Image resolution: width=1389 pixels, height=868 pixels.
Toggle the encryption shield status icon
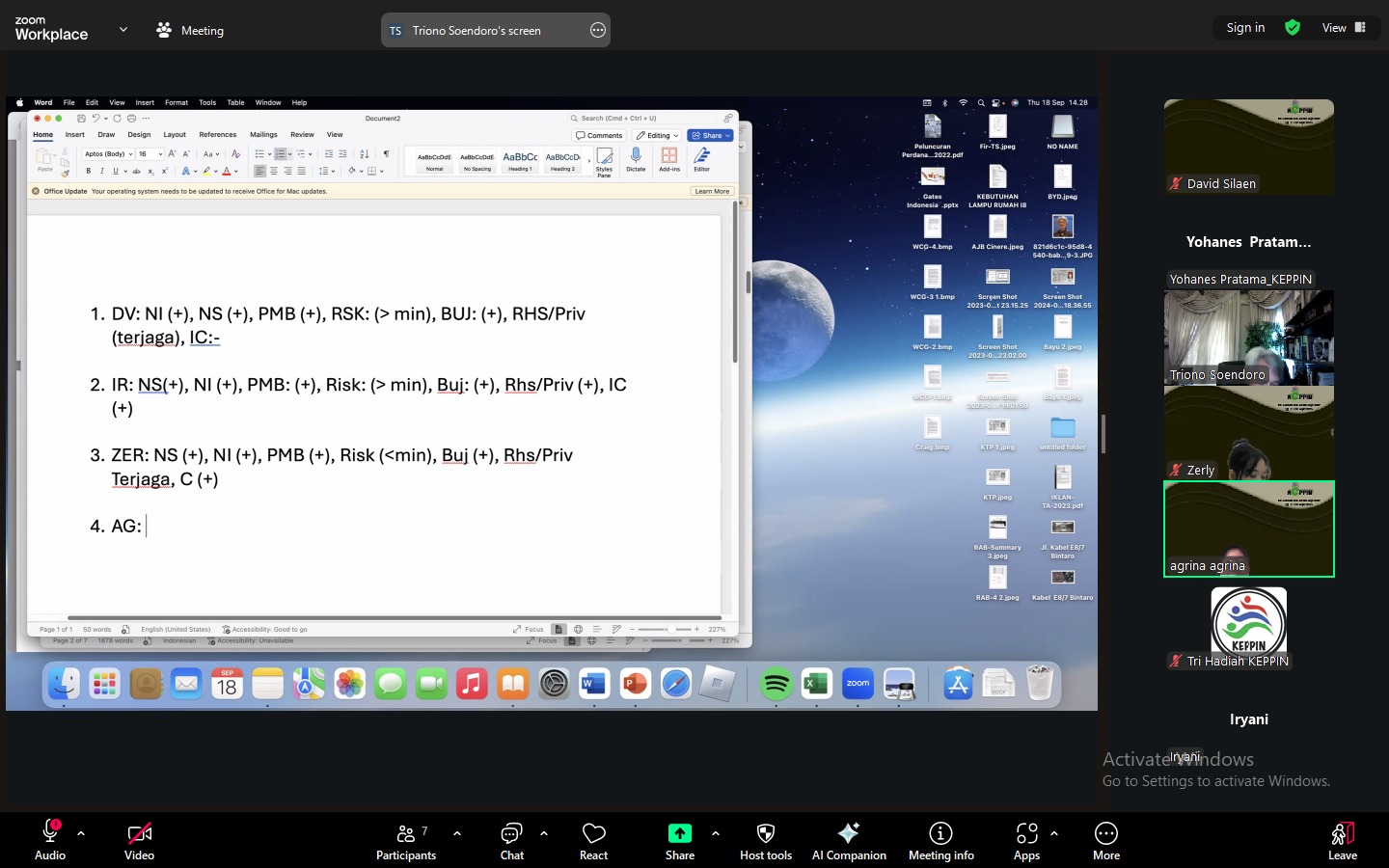coord(1293,28)
